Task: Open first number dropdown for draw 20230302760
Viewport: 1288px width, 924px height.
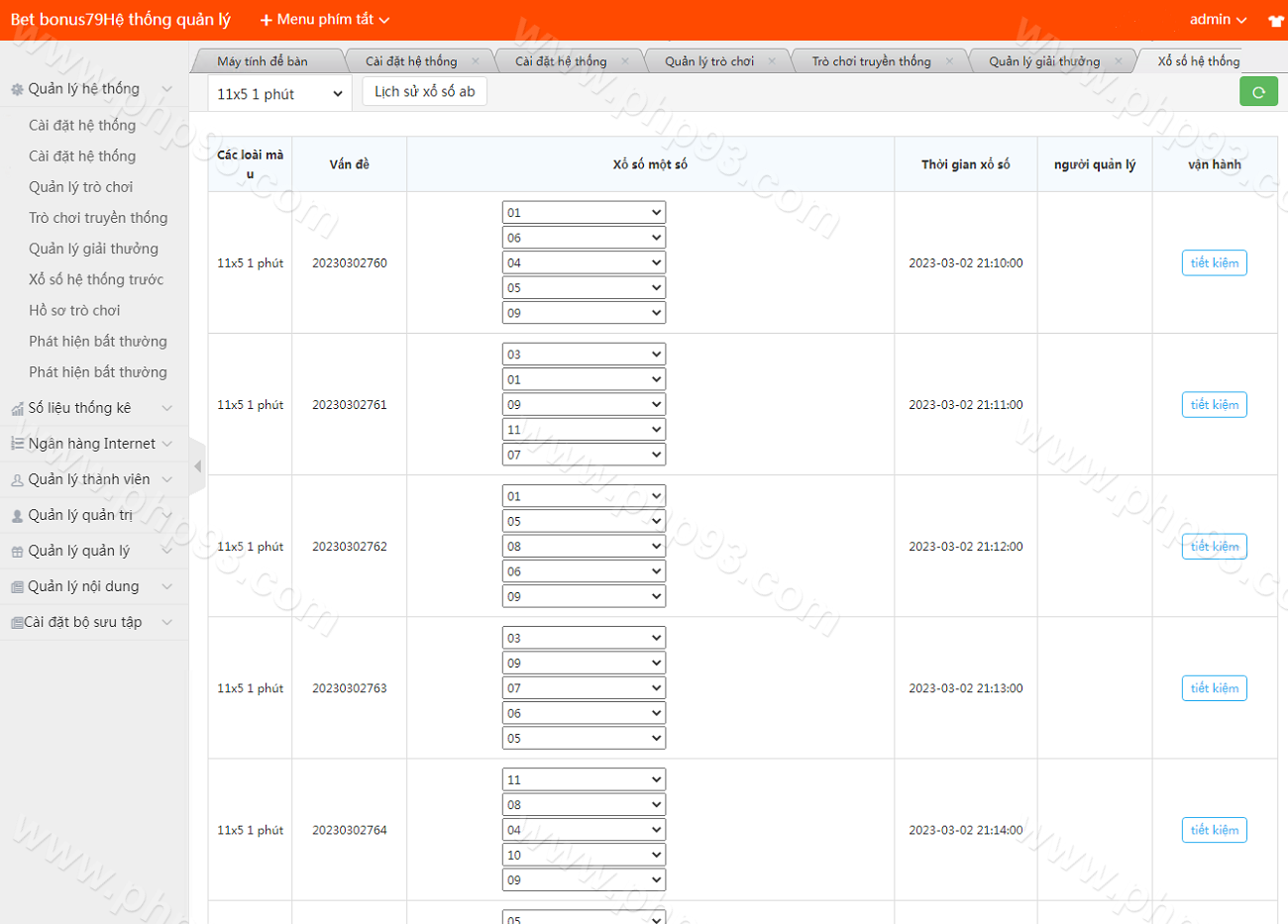Action: [583, 212]
